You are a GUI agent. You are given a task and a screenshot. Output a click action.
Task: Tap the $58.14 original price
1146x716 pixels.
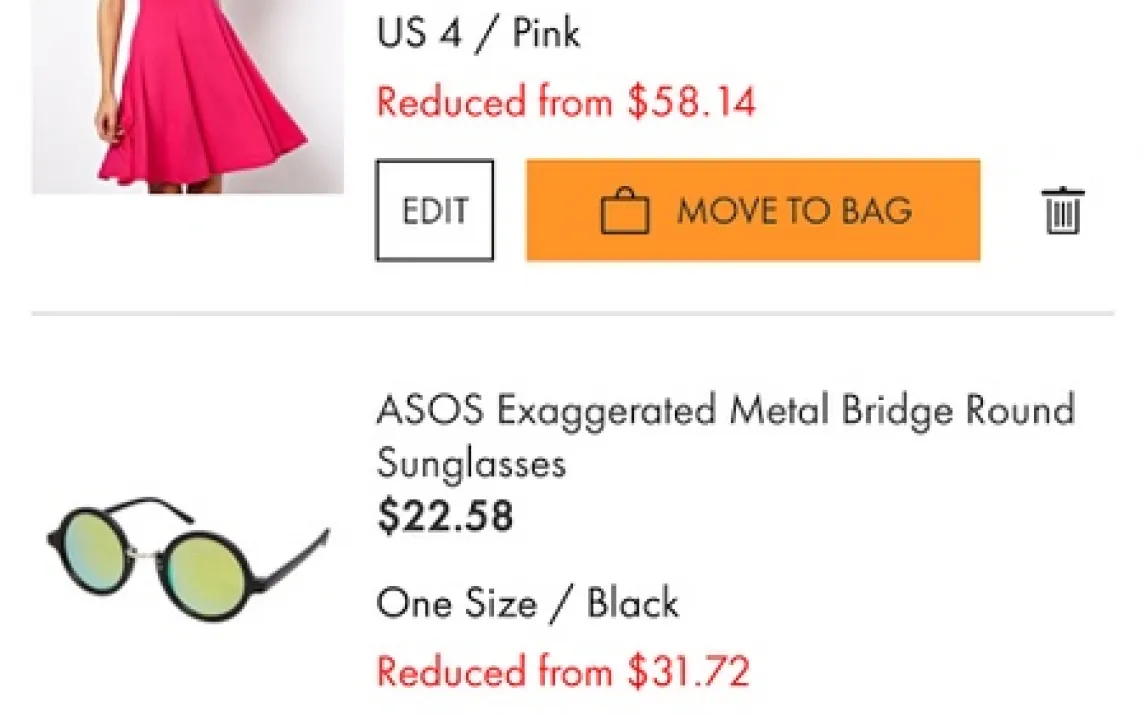coord(691,102)
